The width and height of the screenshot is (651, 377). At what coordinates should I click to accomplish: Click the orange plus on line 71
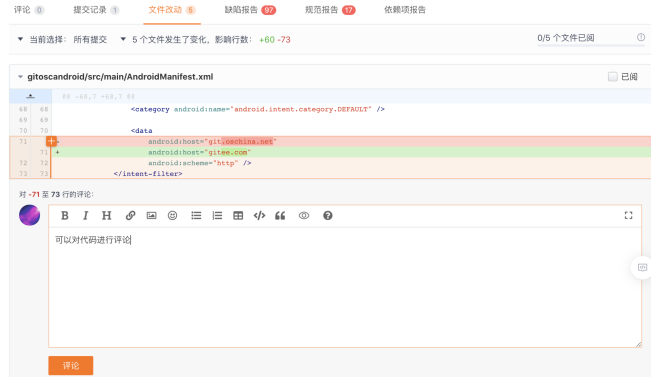51,141
